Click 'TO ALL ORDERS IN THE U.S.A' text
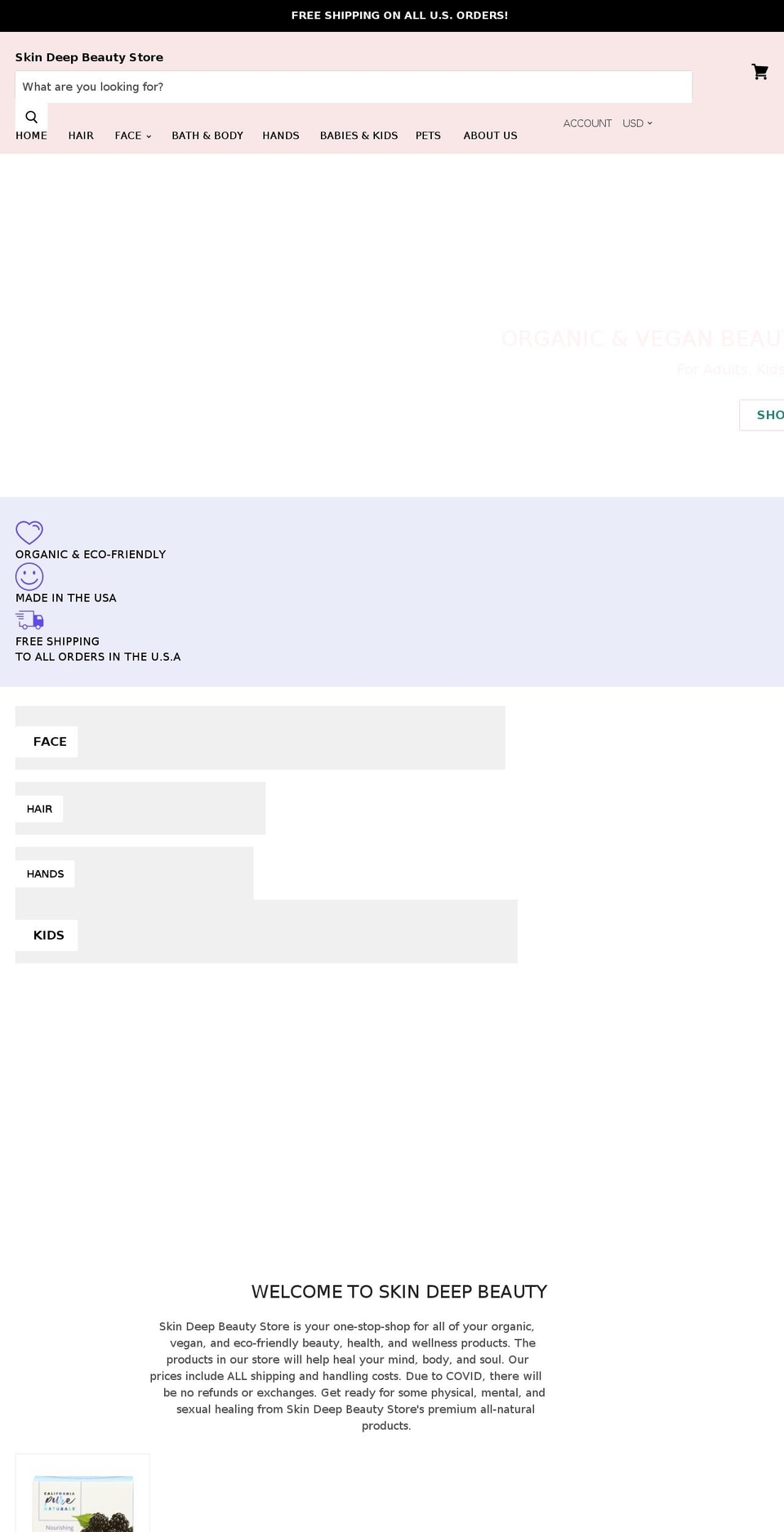This screenshot has width=784, height=1532. (98, 657)
